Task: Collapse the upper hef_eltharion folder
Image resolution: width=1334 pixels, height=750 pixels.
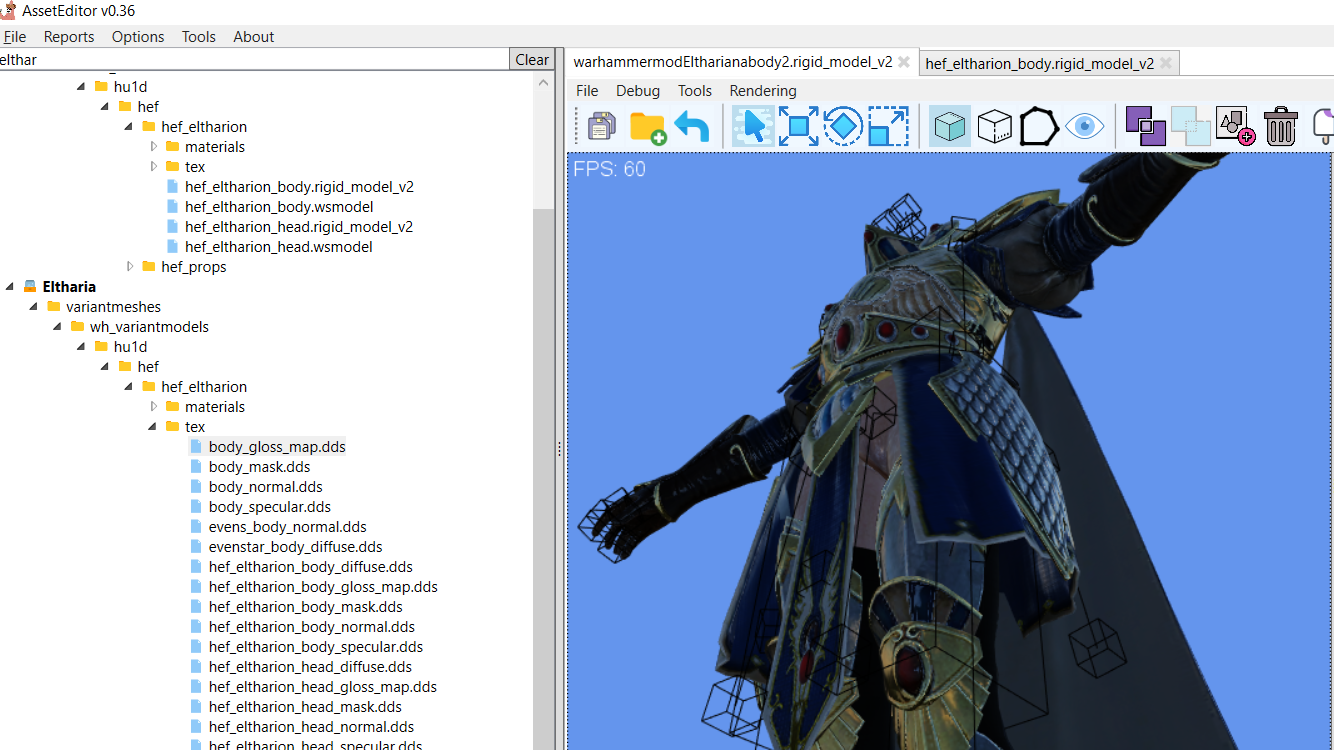Action: [129, 126]
